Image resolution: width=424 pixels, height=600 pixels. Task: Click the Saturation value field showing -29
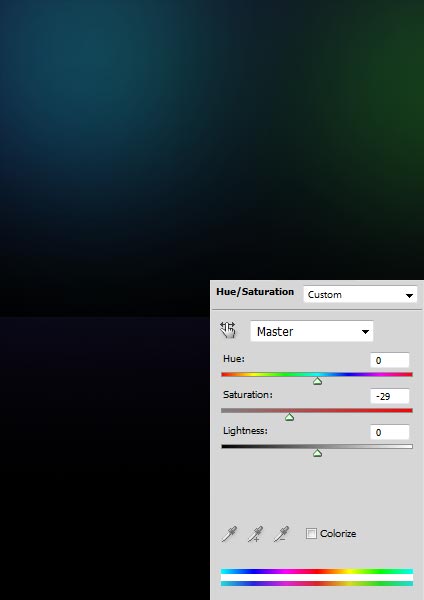pos(390,396)
